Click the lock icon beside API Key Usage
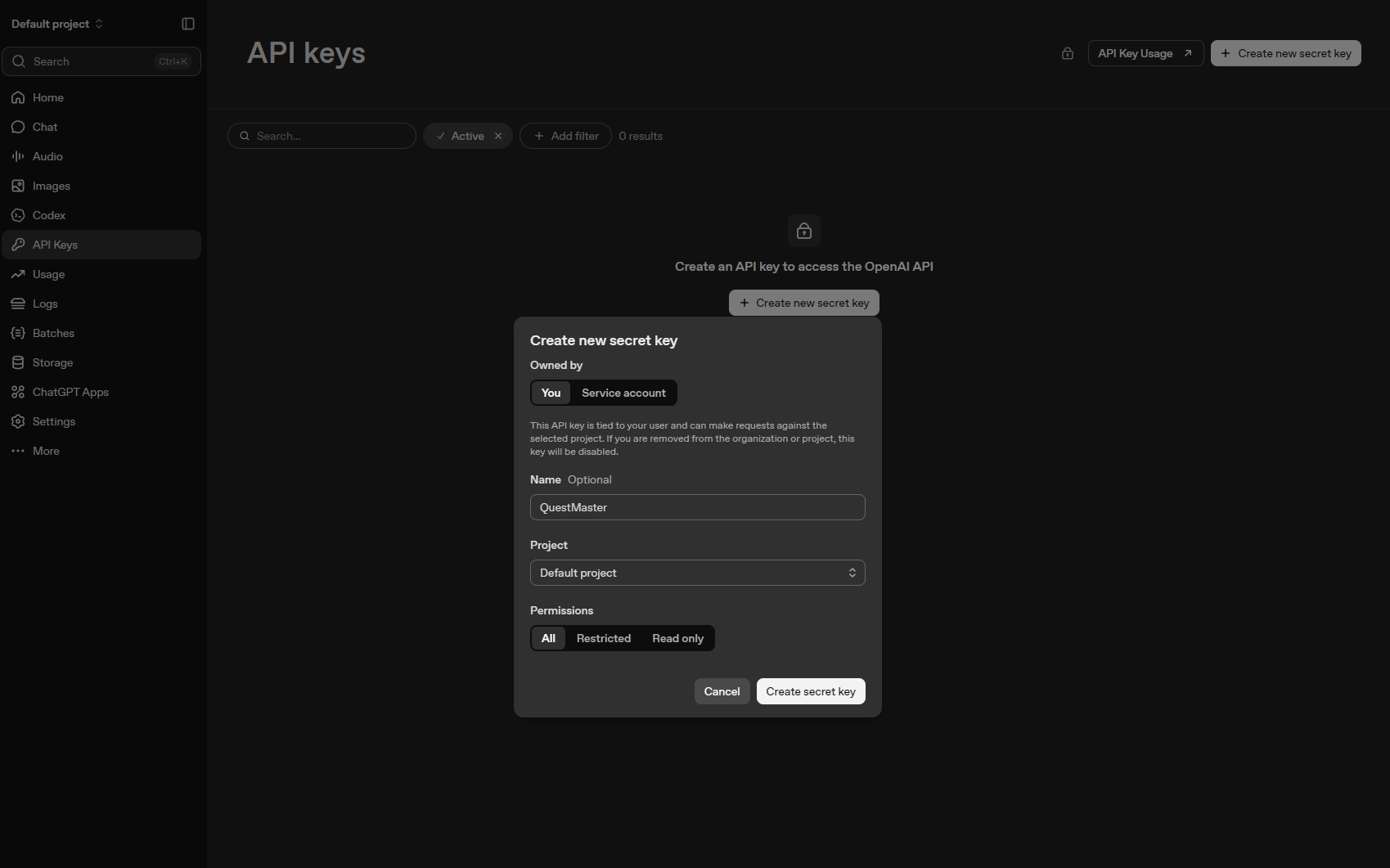This screenshot has width=1390, height=868. [1068, 53]
